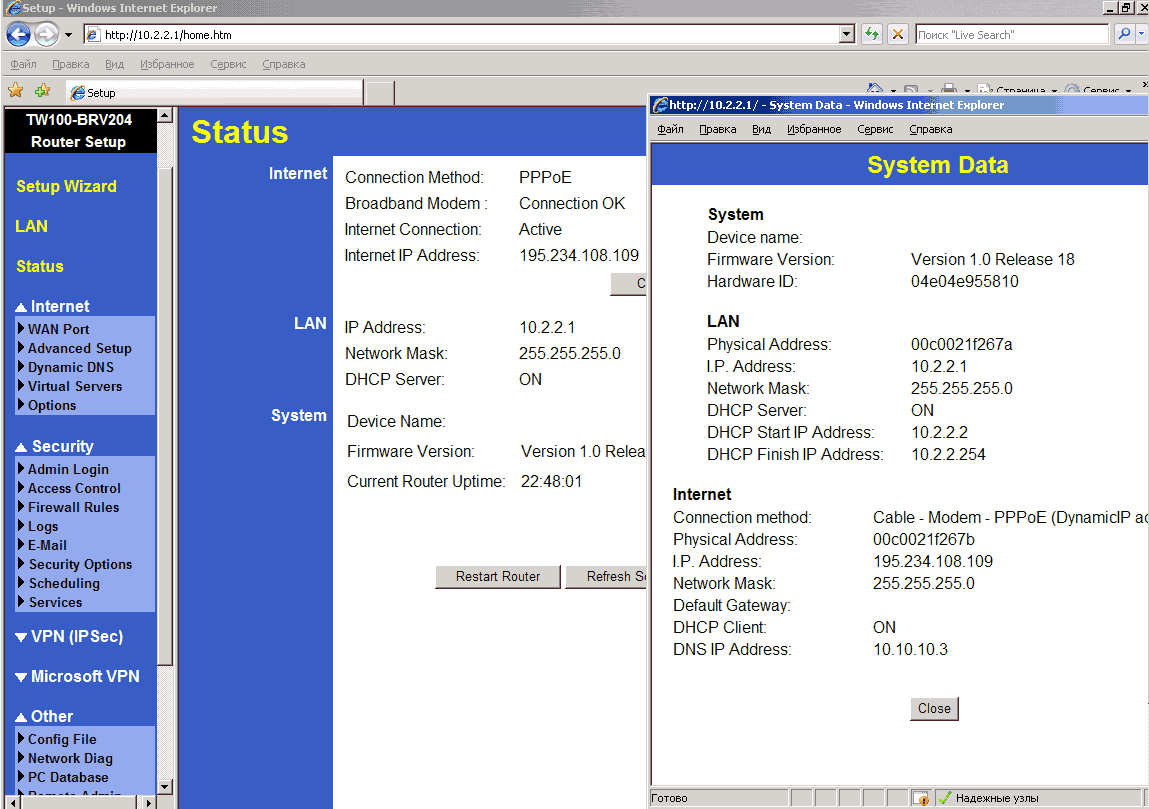This screenshot has height=809, width=1149.
Task: Open Избранное menu in System Data window
Action: click(814, 130)
